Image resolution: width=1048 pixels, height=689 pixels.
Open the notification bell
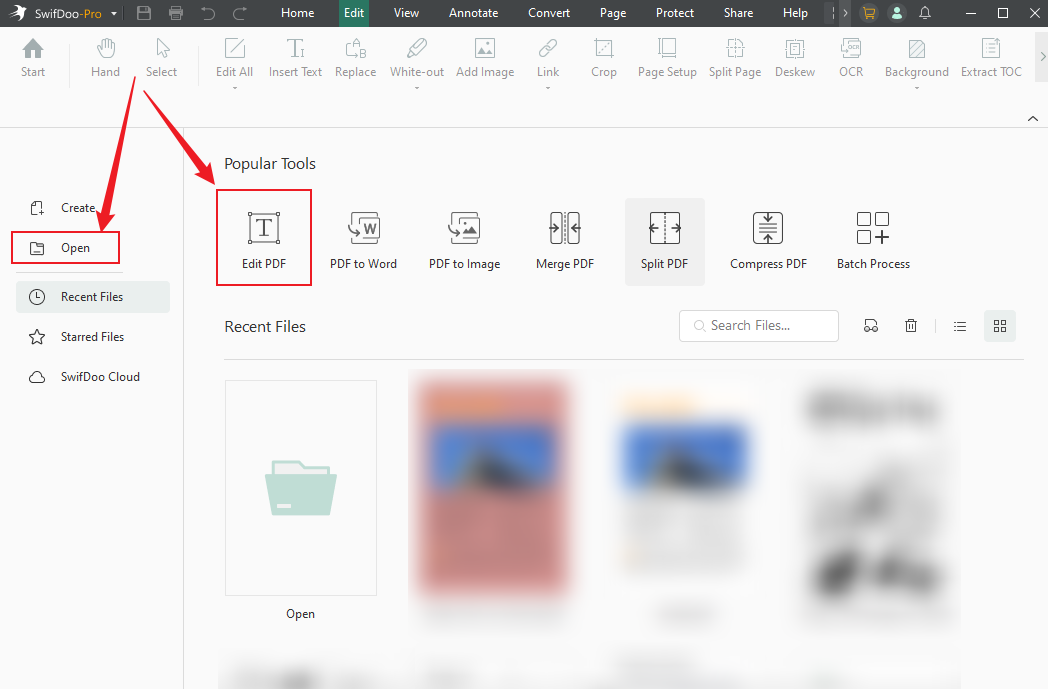(x=924, y=13)
